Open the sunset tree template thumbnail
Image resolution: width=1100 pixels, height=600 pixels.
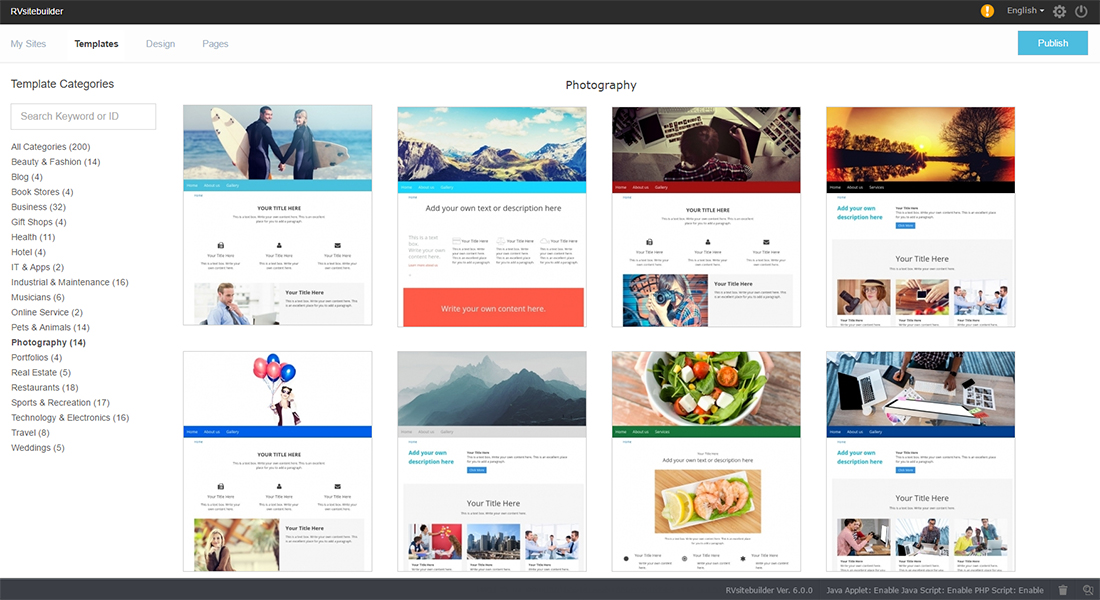pyautogui.click(x=920, y=215)
